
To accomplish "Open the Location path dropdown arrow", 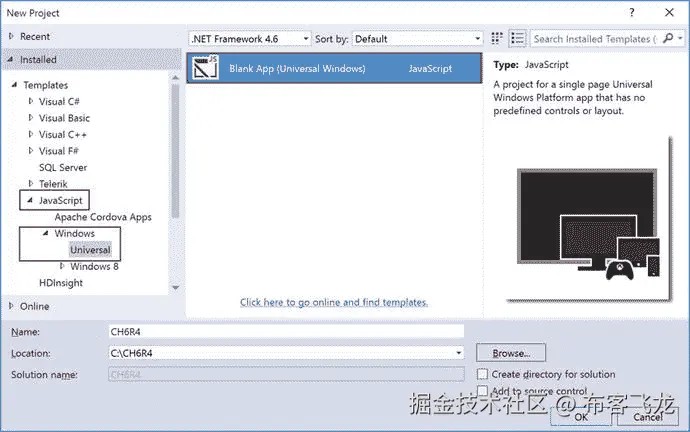I will 459,353.
